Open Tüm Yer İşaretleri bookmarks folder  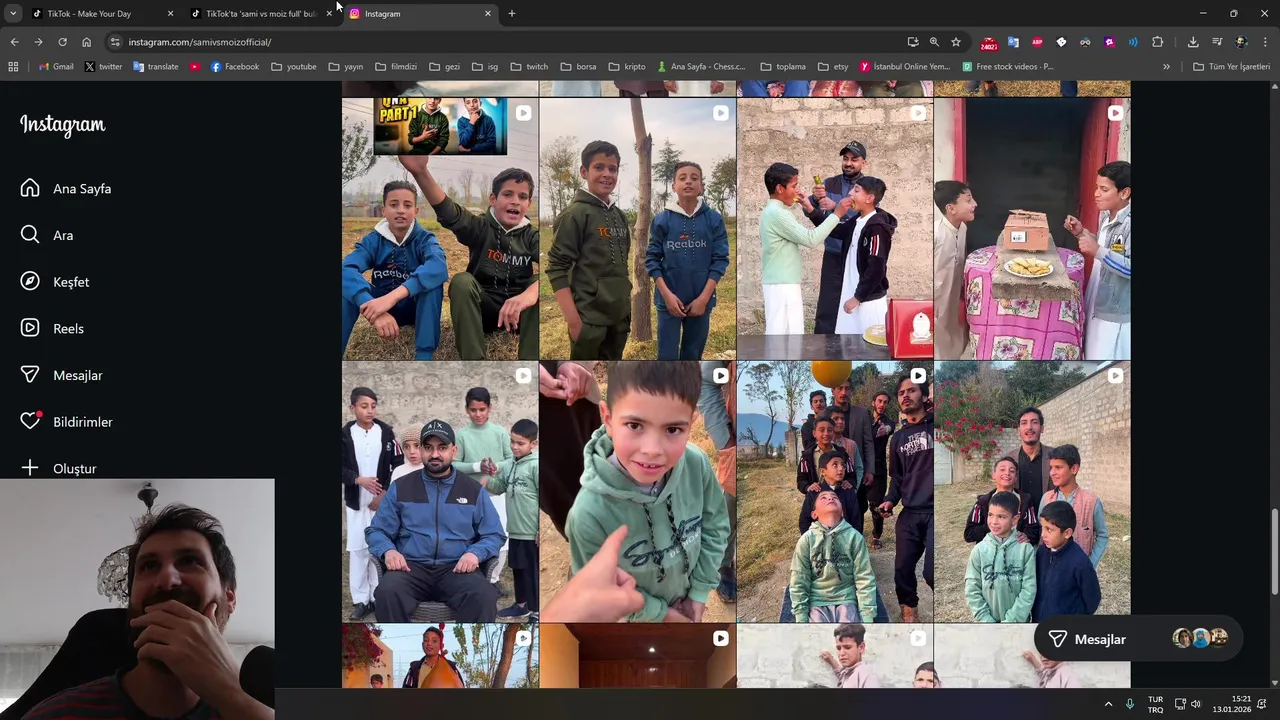tap(1231, 67)
